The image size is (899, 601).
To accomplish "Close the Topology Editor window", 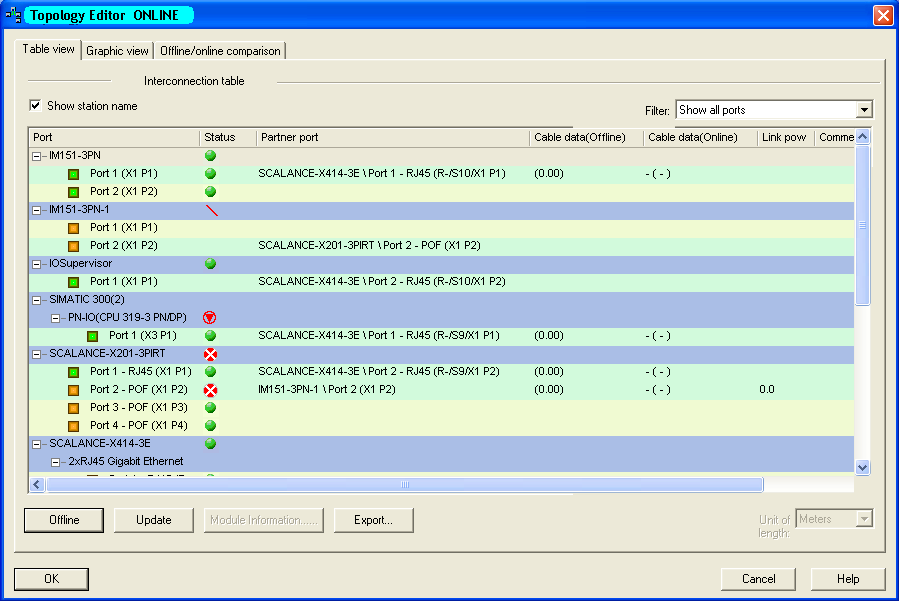I will pos(882,15).
